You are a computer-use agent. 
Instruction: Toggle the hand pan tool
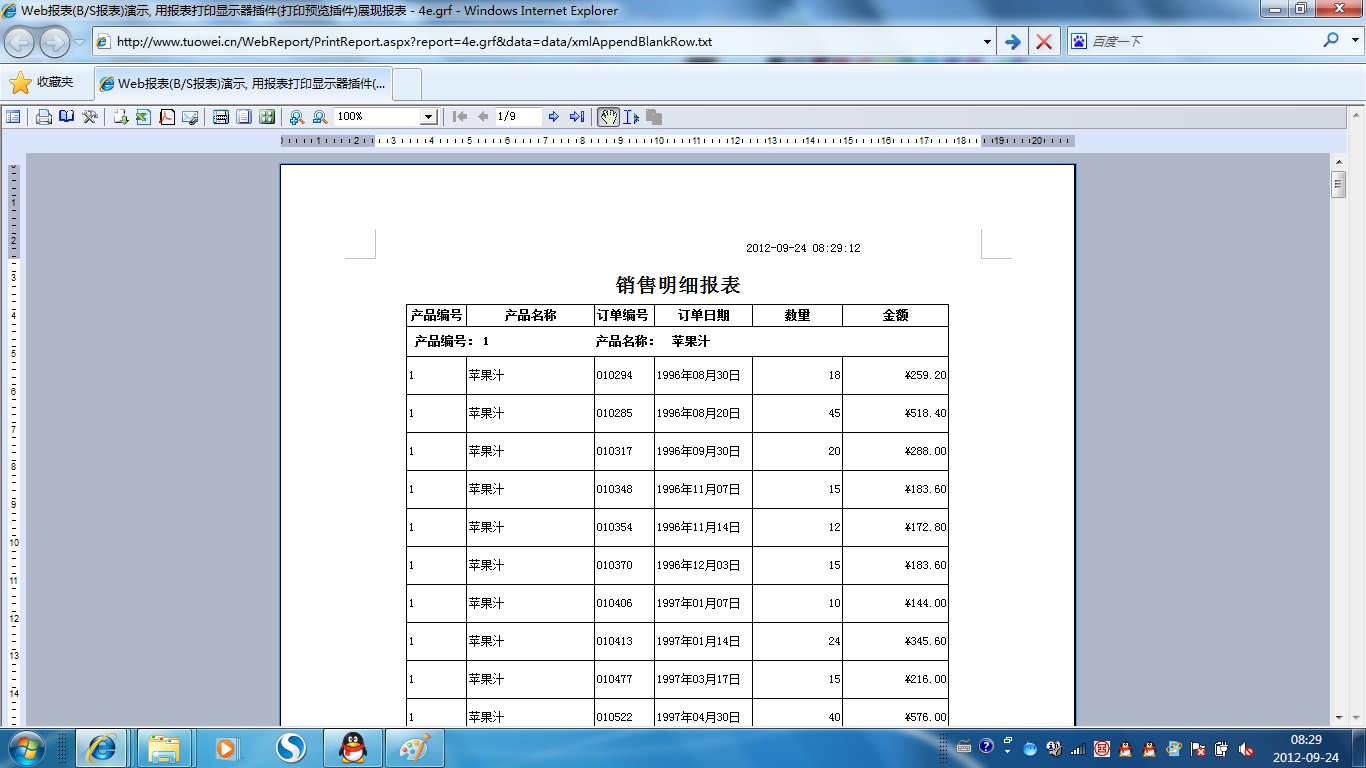tap(608, 117)
